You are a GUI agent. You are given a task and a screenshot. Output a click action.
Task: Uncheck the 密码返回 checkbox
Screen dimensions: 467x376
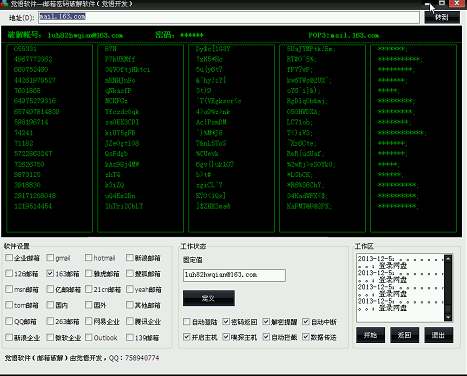(x=226, y=321)
